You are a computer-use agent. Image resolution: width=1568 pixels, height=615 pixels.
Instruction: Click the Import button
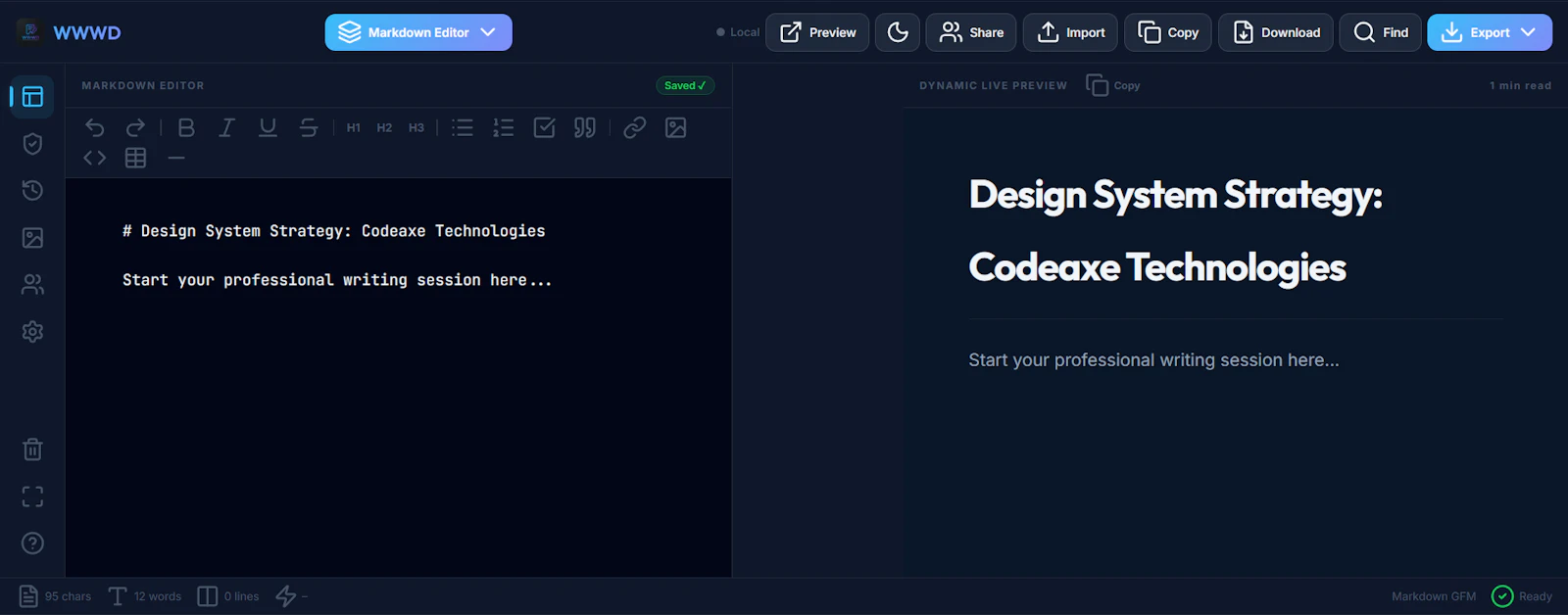(1071, 32)
